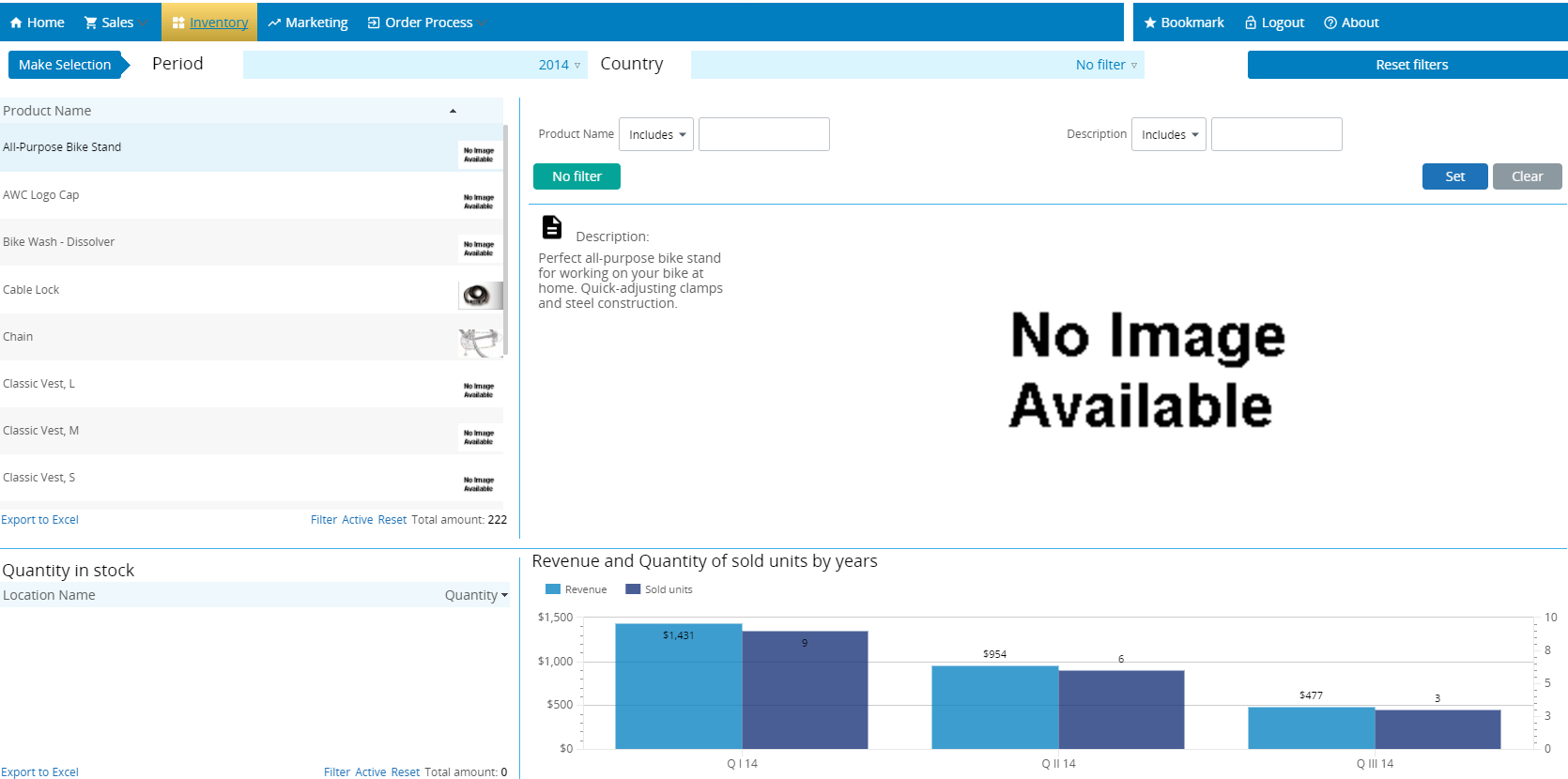Open the Inventory tab
The height and width of the screenshot is (779, 1568).
(209, 23)
